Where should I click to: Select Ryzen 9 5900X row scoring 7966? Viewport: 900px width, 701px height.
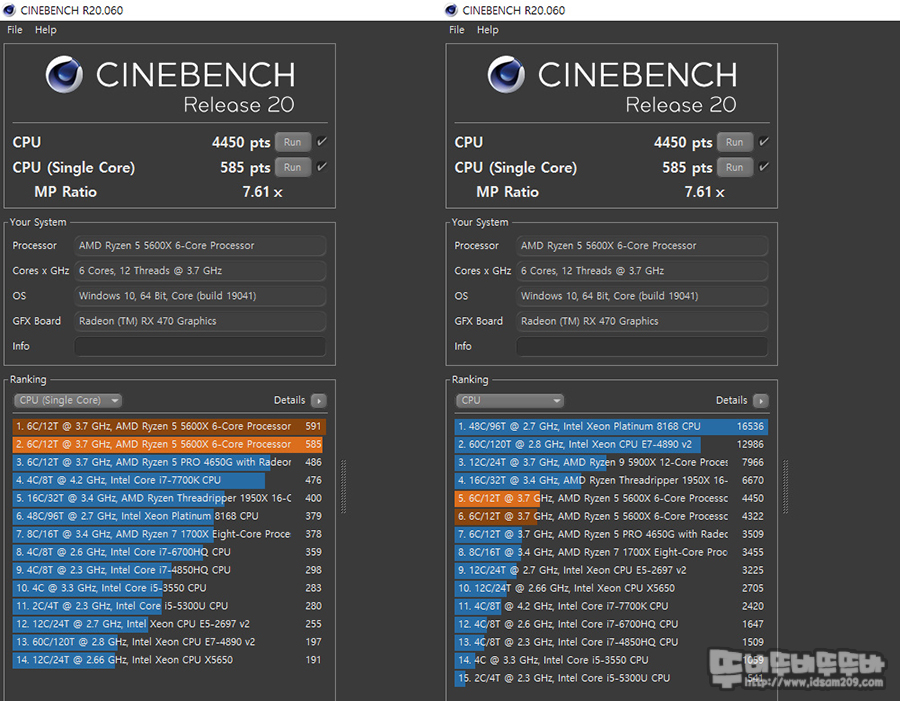pyautogui.click(x=611, y=462)
